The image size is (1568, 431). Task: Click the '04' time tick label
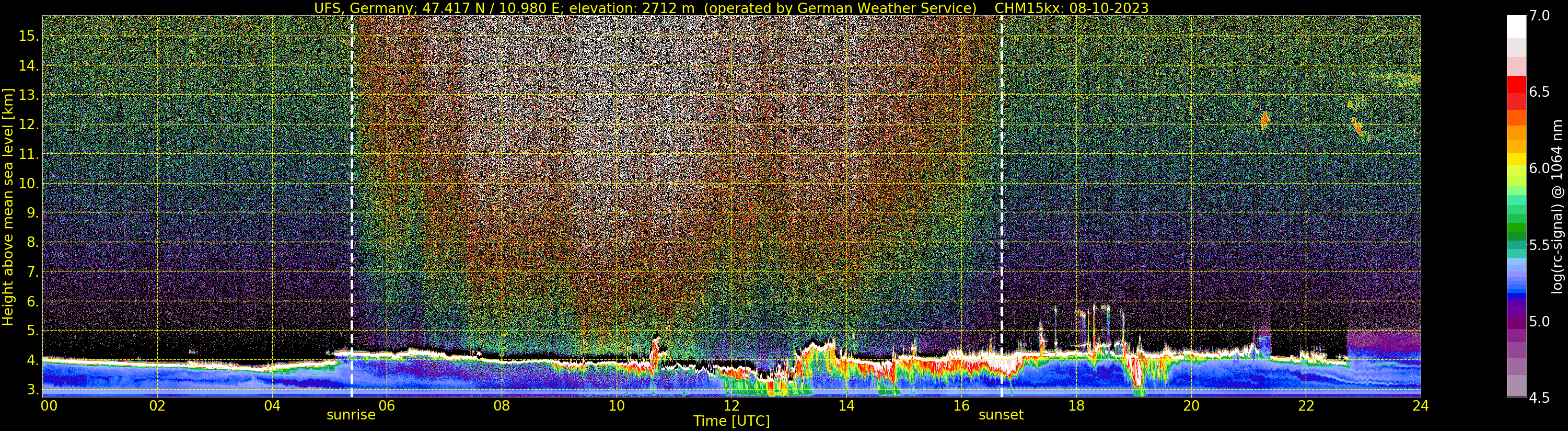coord(273,405)
